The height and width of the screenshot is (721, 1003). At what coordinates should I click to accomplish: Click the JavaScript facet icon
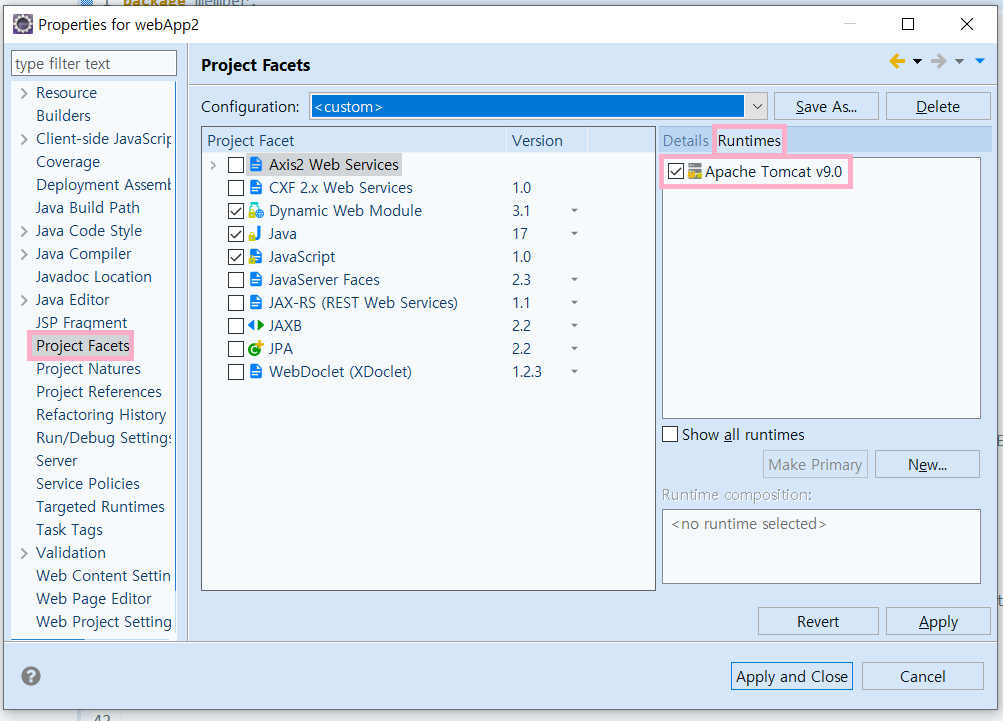[x=255, y=257]
